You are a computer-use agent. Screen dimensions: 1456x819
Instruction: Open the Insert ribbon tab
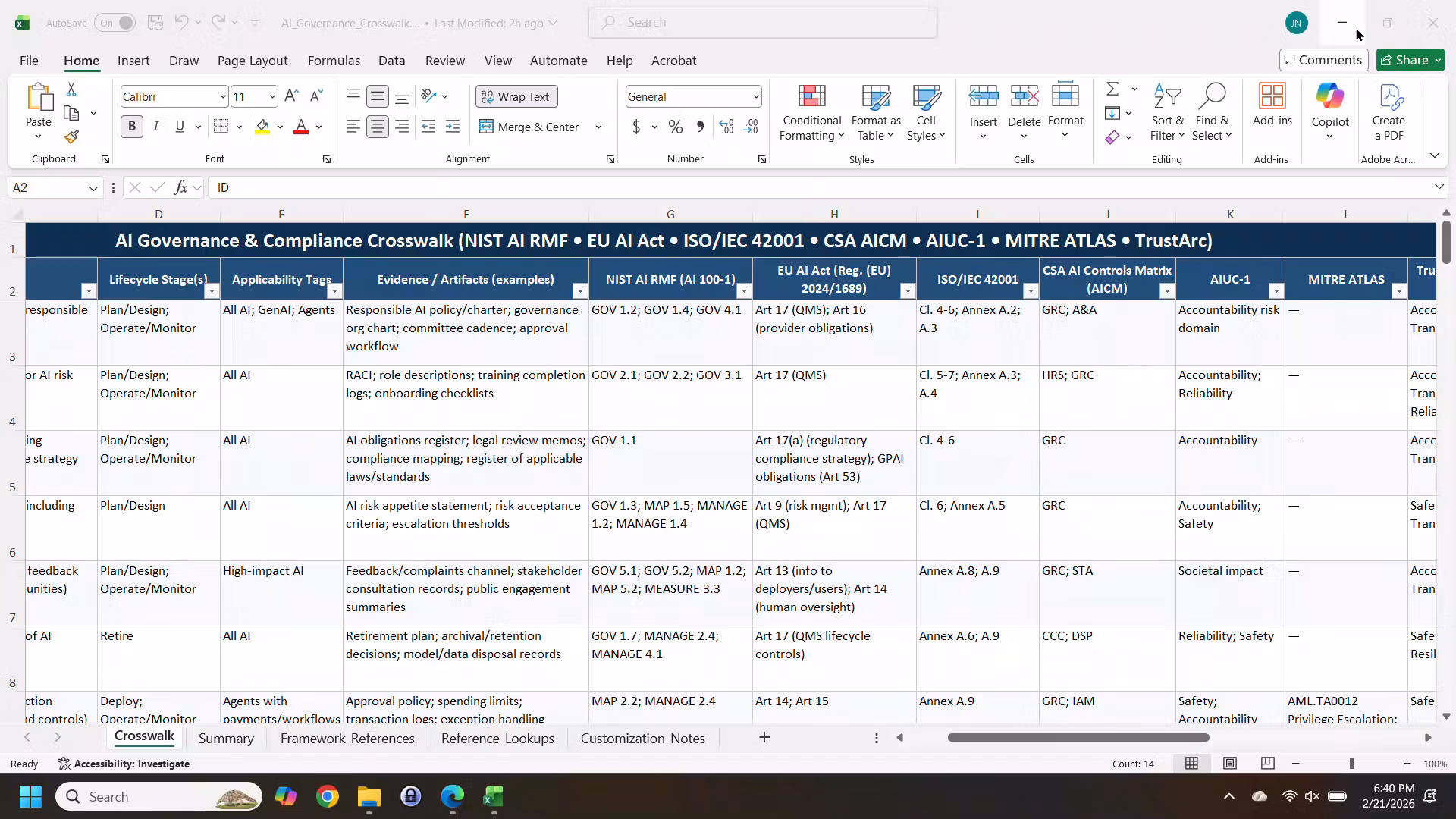133,61
